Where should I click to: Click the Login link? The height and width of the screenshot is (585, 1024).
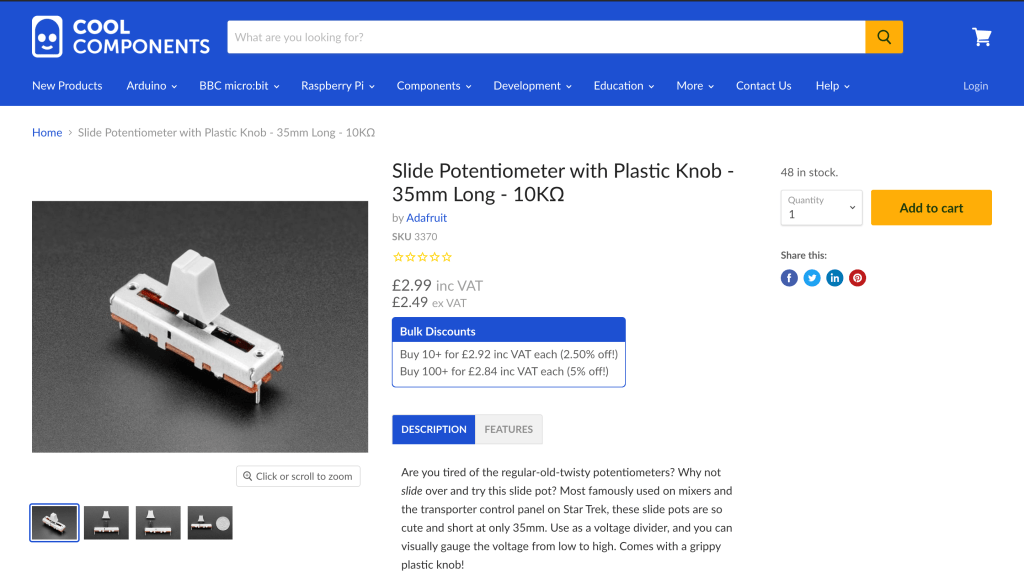click(x=975, y=86)
